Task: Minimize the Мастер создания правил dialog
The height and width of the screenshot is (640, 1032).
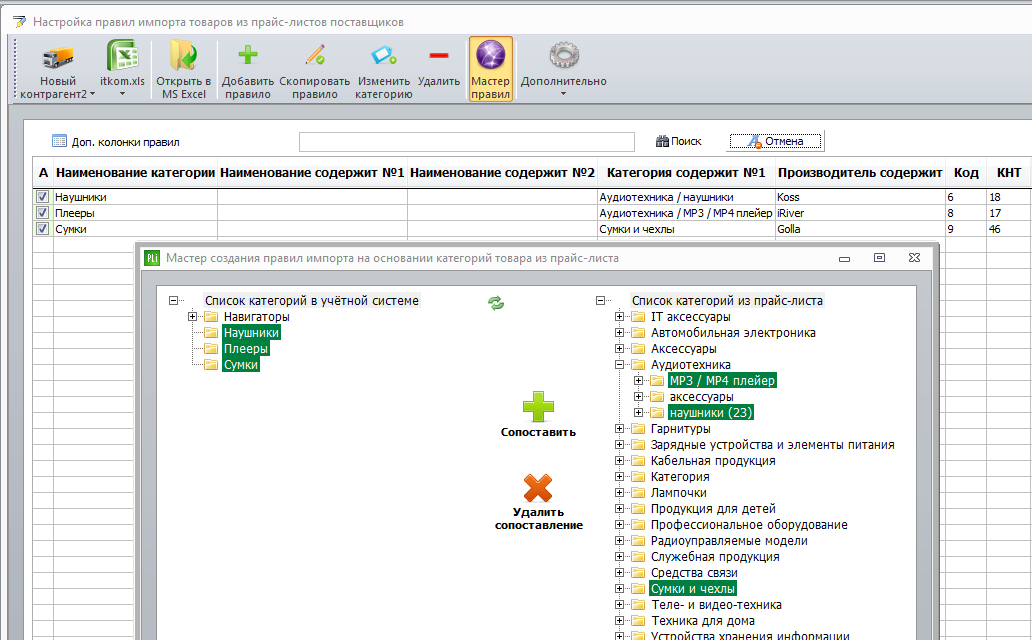Action: point(844,259)
